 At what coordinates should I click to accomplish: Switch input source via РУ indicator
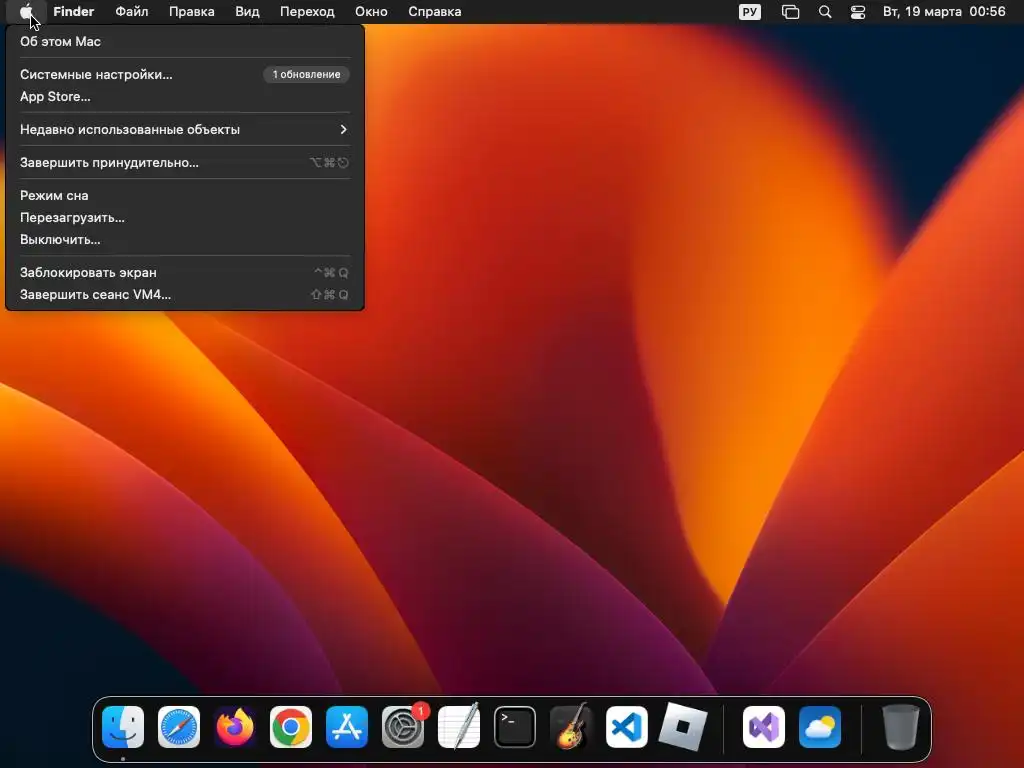[750, 12]
